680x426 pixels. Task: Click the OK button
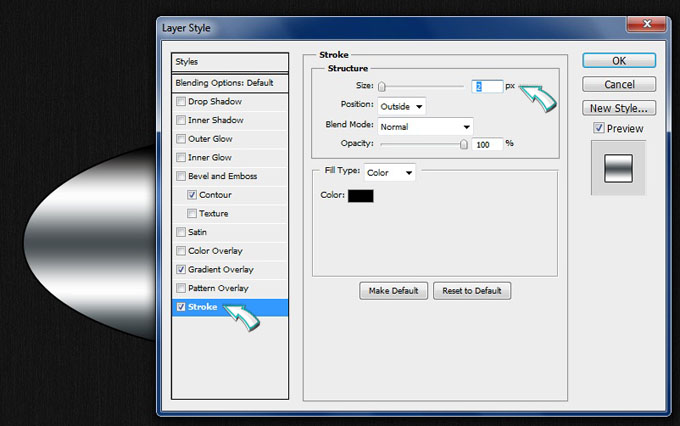618,61
